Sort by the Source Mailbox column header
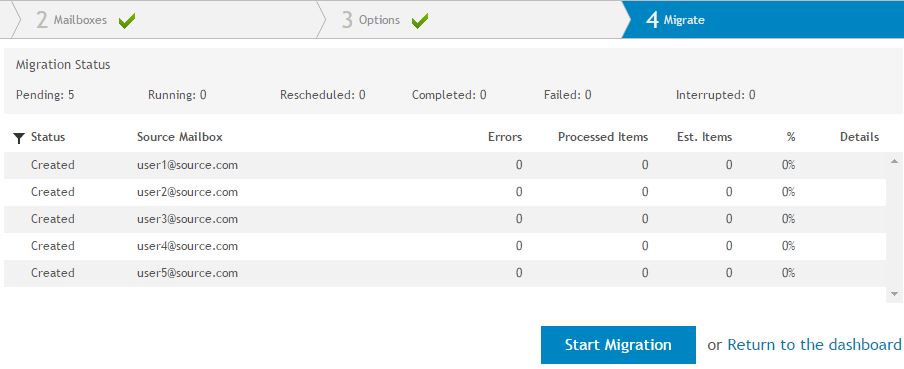This screenshot has height=369, width=904. (x=180, y=137)
